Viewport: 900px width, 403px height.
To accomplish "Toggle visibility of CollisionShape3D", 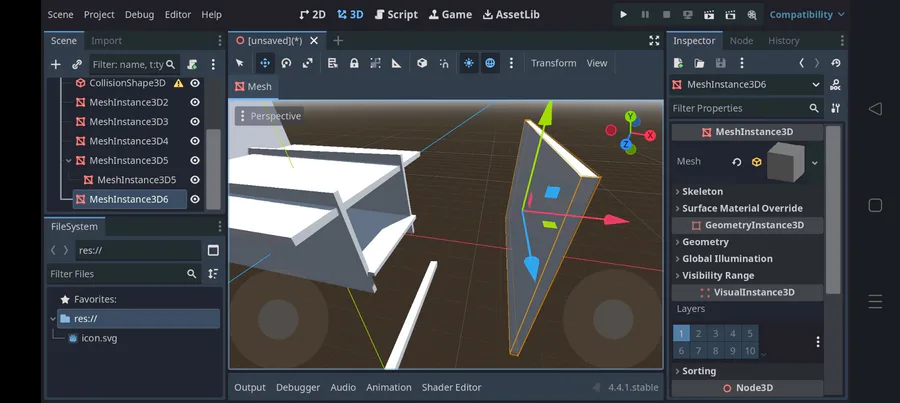I will point(195,83).
